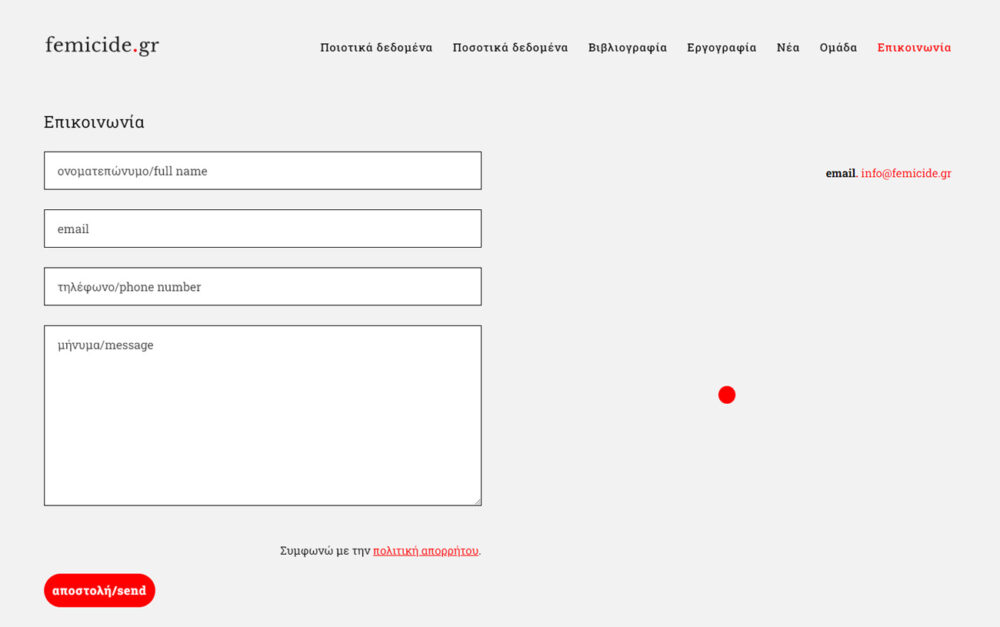Click inside the μήνυμα/message text area

(x=262, y=415)
